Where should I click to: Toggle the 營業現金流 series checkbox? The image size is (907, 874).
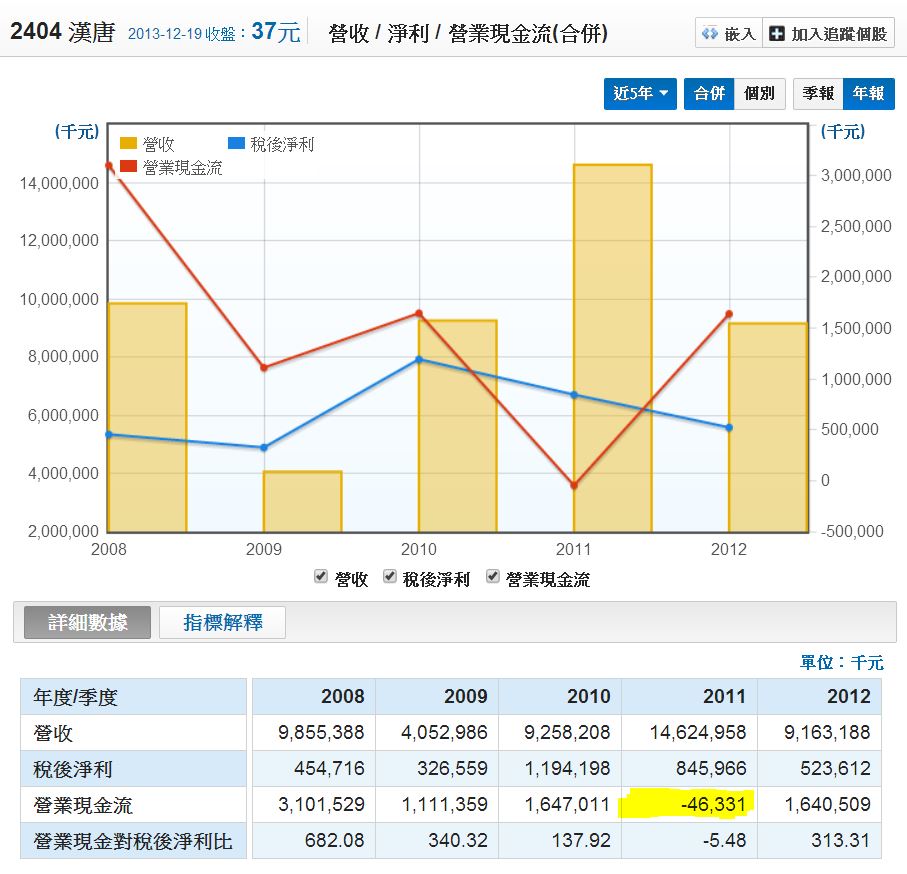(493, 577)
